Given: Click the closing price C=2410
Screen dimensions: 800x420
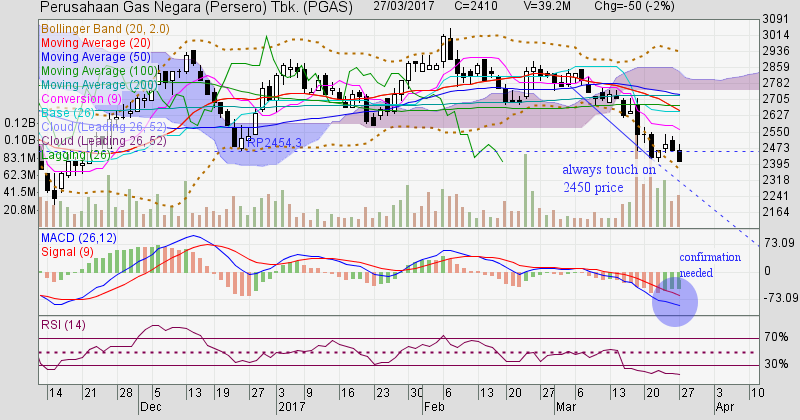Looking at the screenshot, I should point(477,6).
